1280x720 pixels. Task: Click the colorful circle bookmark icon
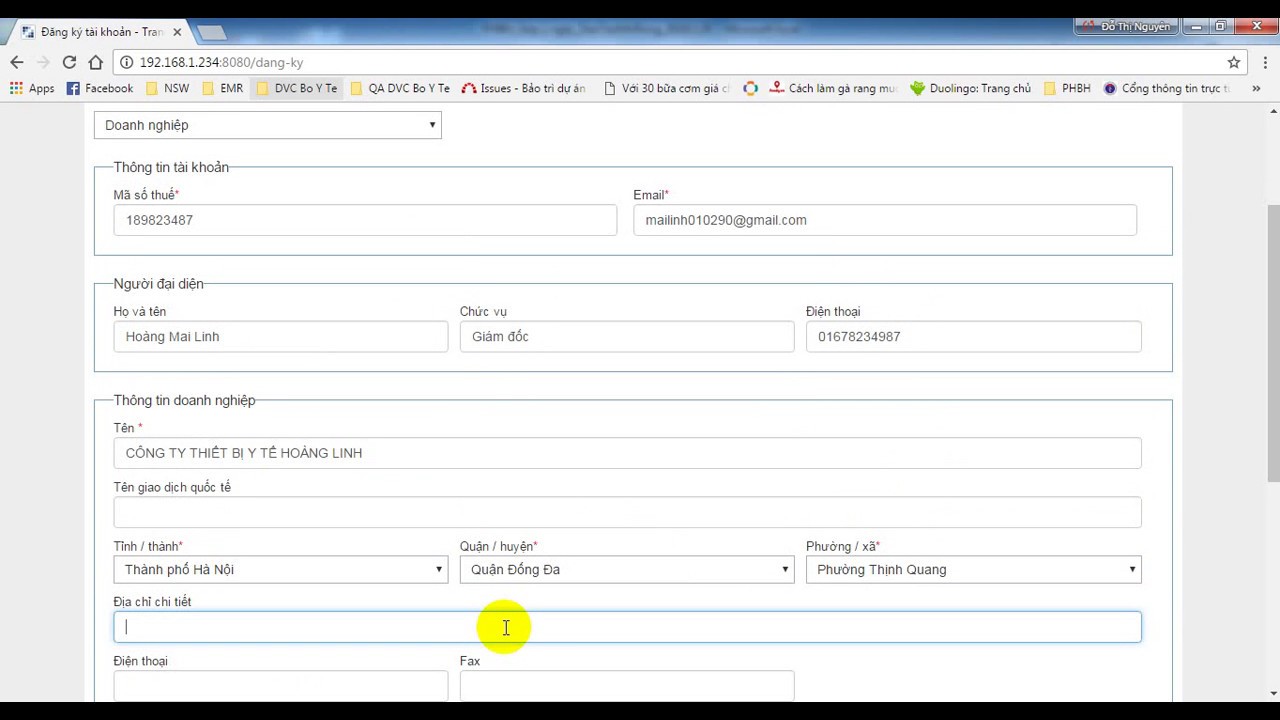[x=750, y=88]
